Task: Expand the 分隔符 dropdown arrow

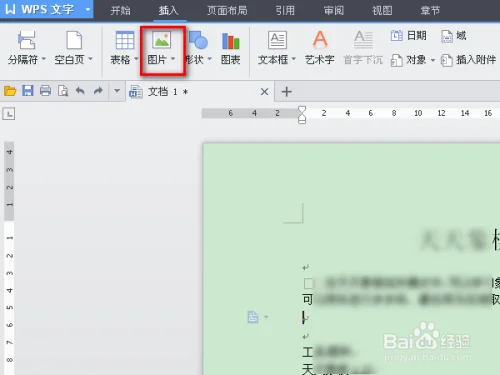Action: coord(43,59)
